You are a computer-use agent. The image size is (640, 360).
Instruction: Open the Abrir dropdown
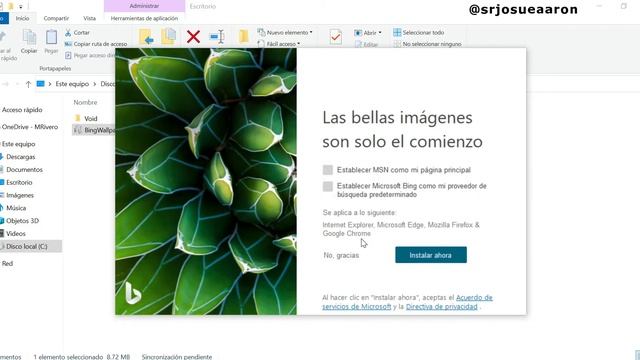pyautogui.click(x=367, y=33)
